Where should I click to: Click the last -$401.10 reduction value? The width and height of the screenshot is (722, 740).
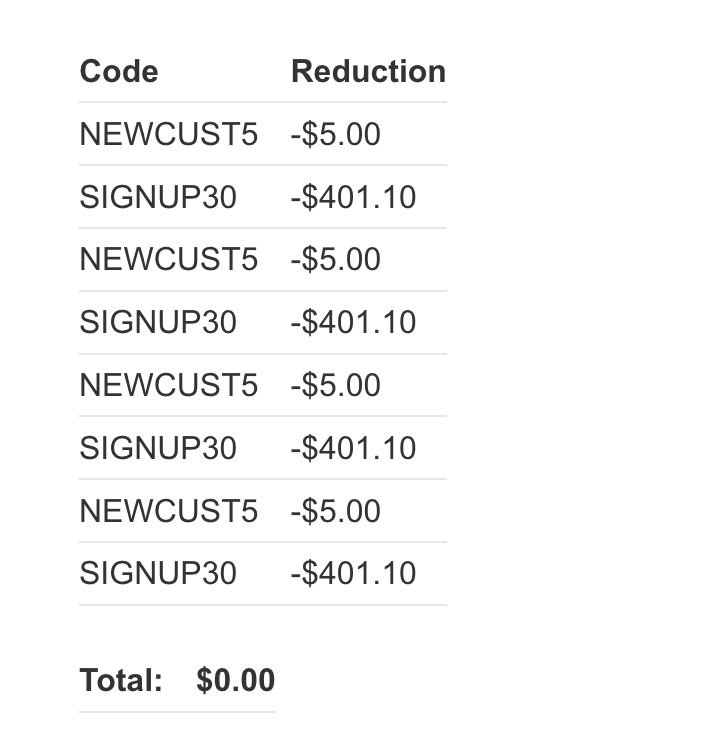coord(353,573)
